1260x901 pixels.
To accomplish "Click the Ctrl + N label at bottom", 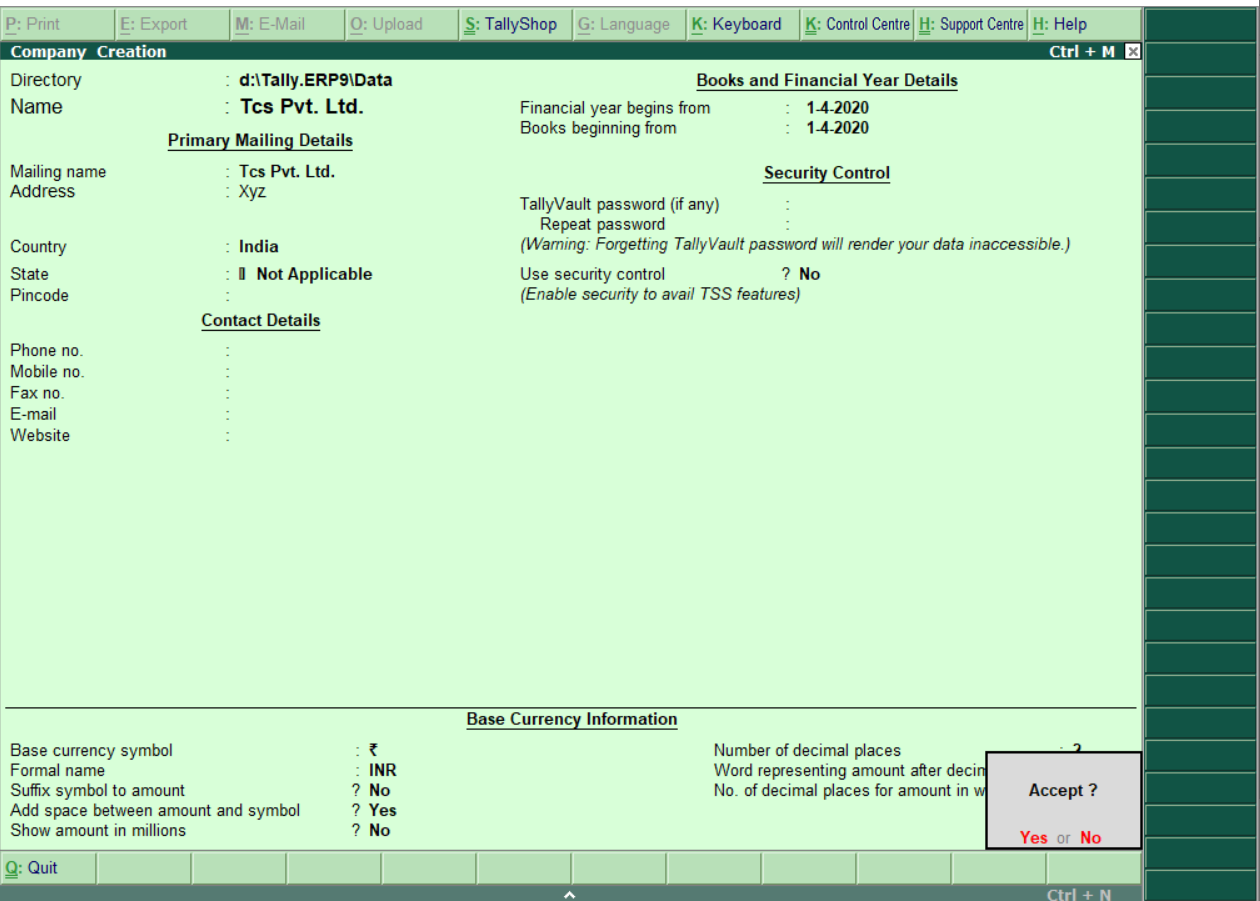I will [x=1079, y=894].
